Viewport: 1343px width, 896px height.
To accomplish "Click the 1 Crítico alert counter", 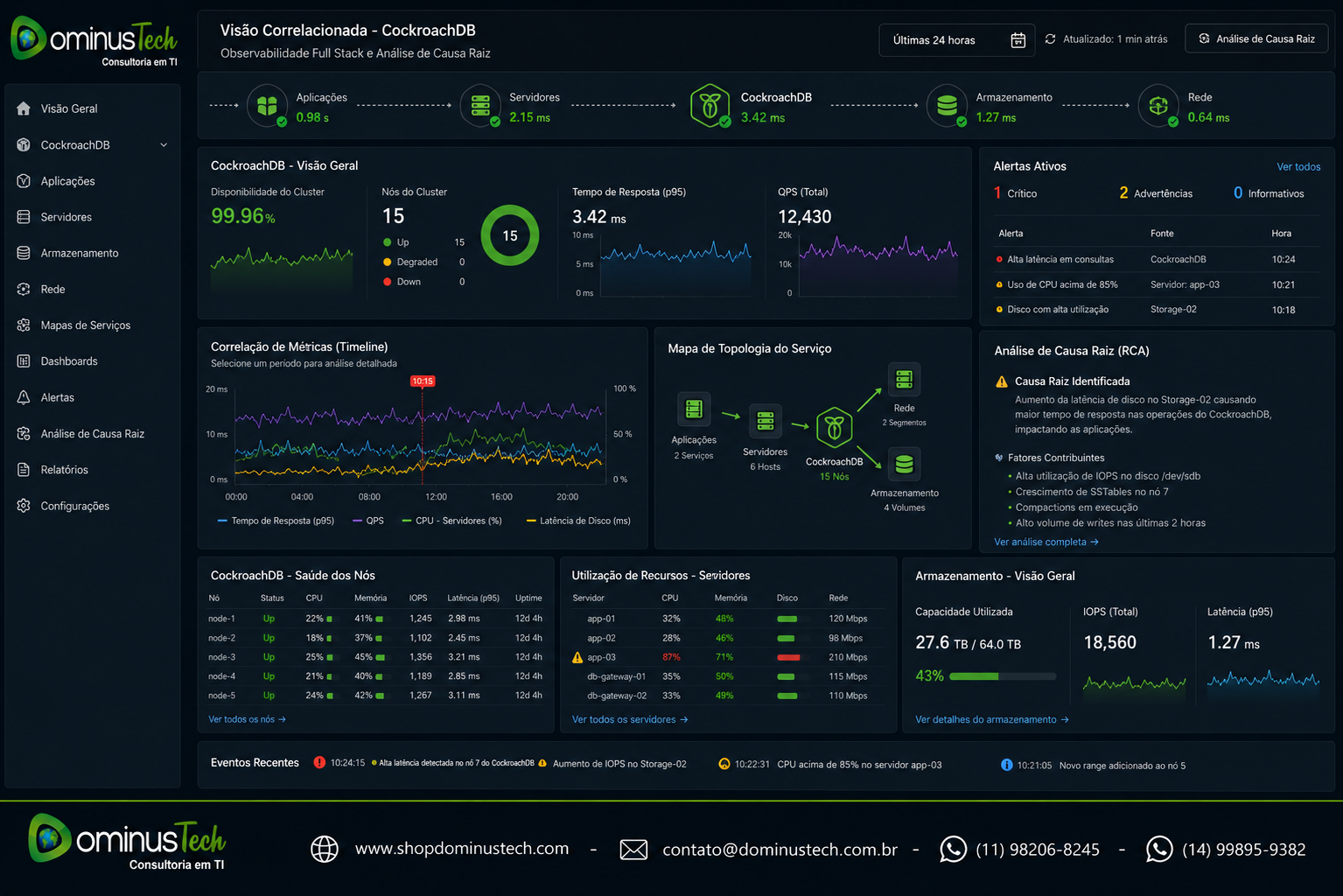I will (x=1015, y=193).
